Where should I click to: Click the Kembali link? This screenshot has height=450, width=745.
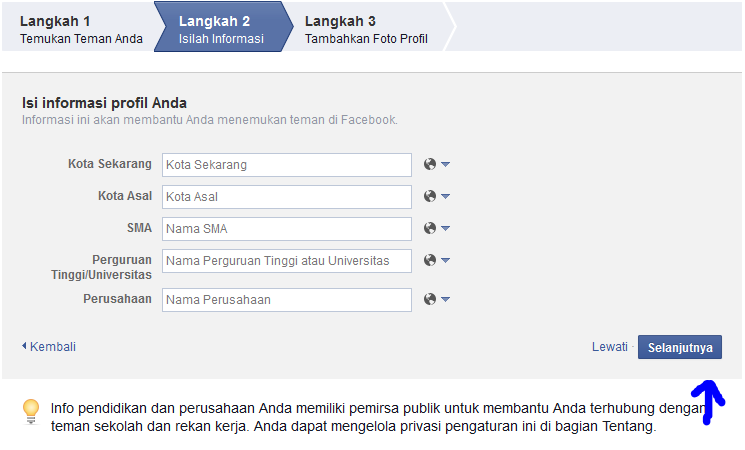pos(53,347)
